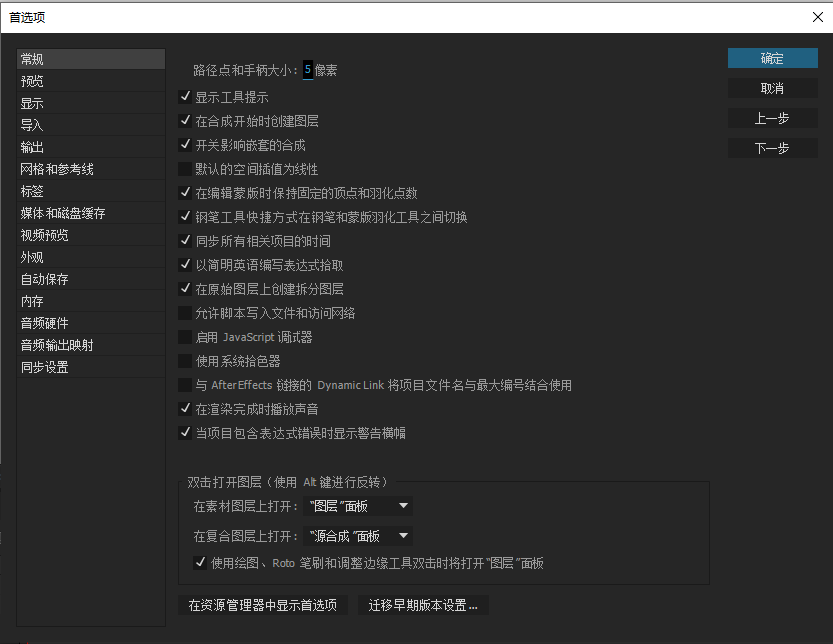833x644 pixels.
Task: Enable the Dynamic Link 项目文件名 checkbox
Action: click(185, 385)
